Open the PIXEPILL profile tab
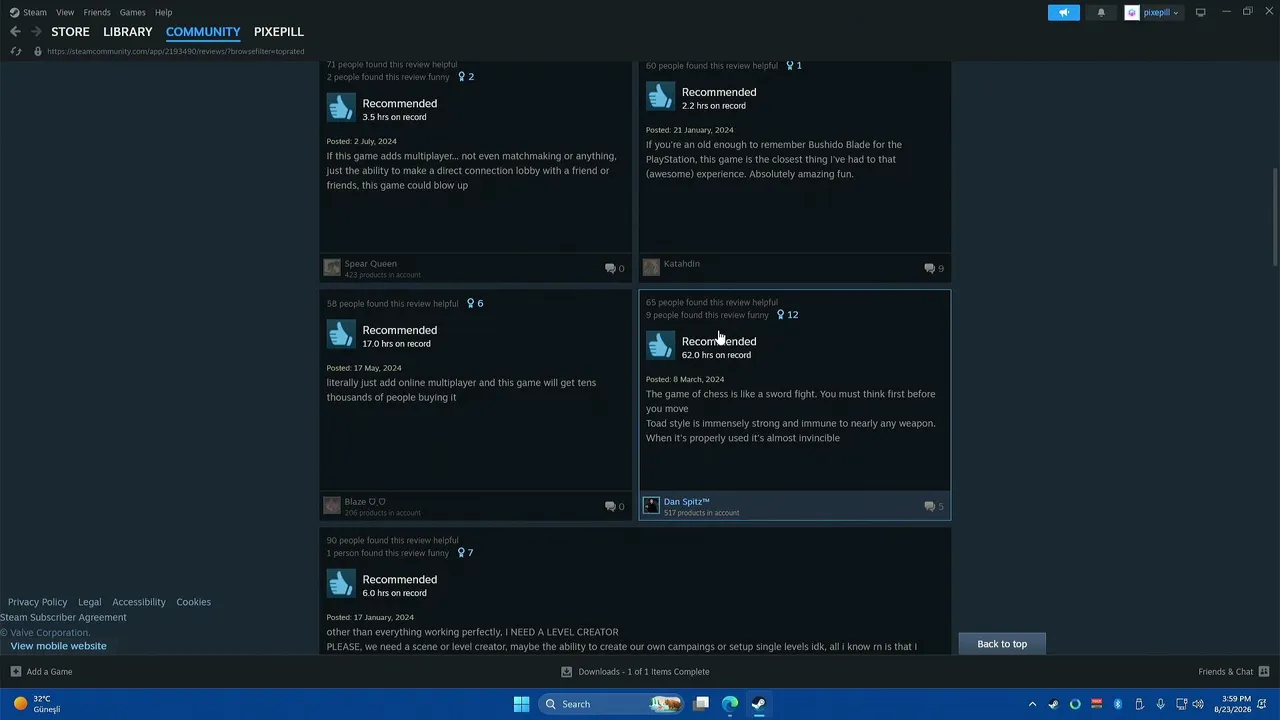The image size is (1280, 720). [x=279, y=32]
